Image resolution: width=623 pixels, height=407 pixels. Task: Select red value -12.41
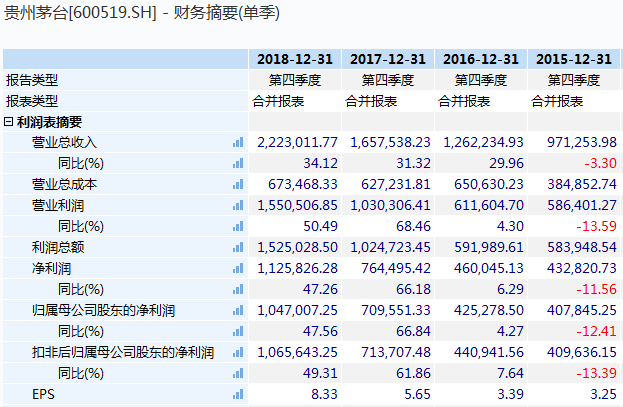pos(597,331)
